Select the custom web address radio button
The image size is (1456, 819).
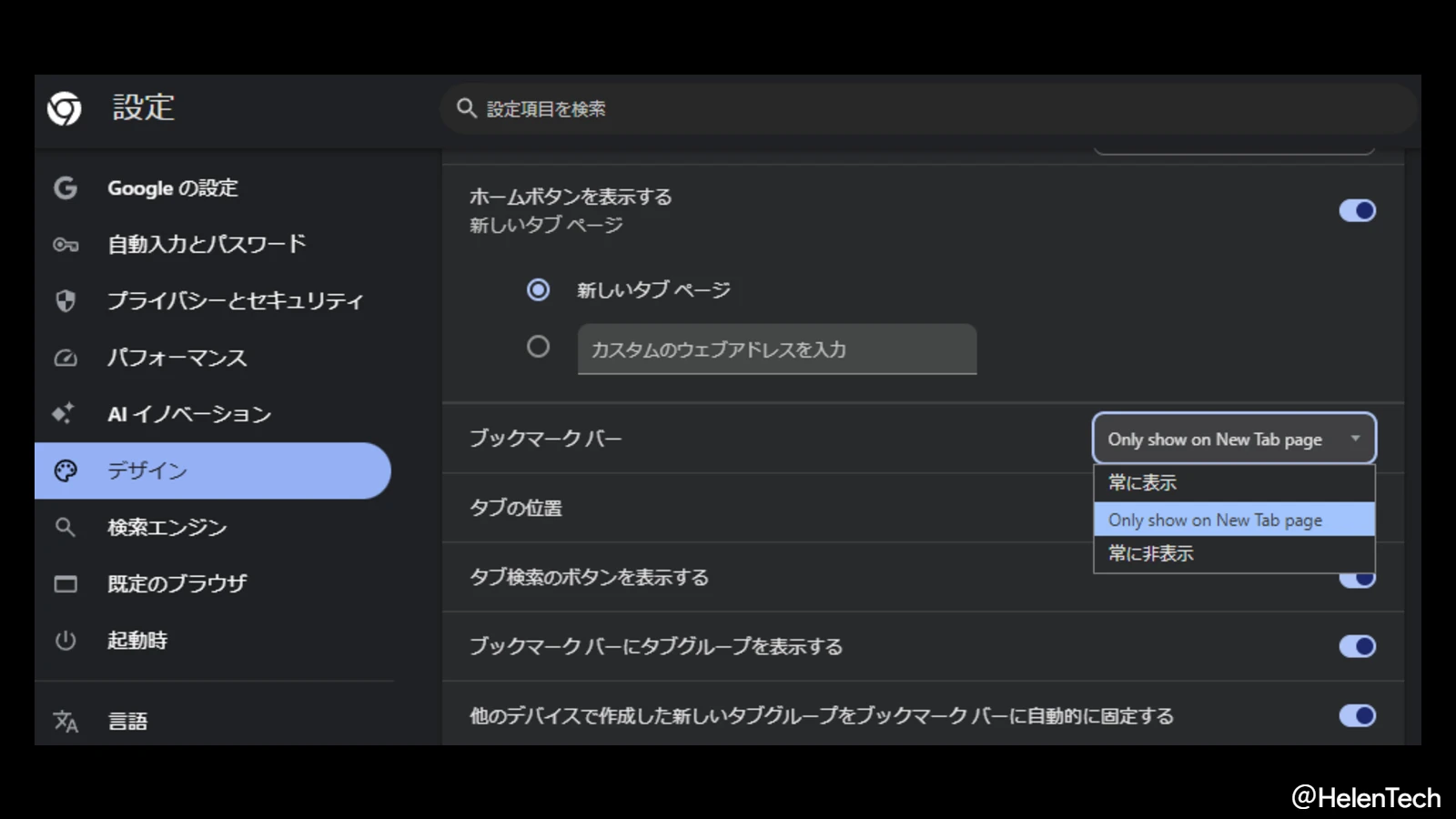[x=539, y=347]
